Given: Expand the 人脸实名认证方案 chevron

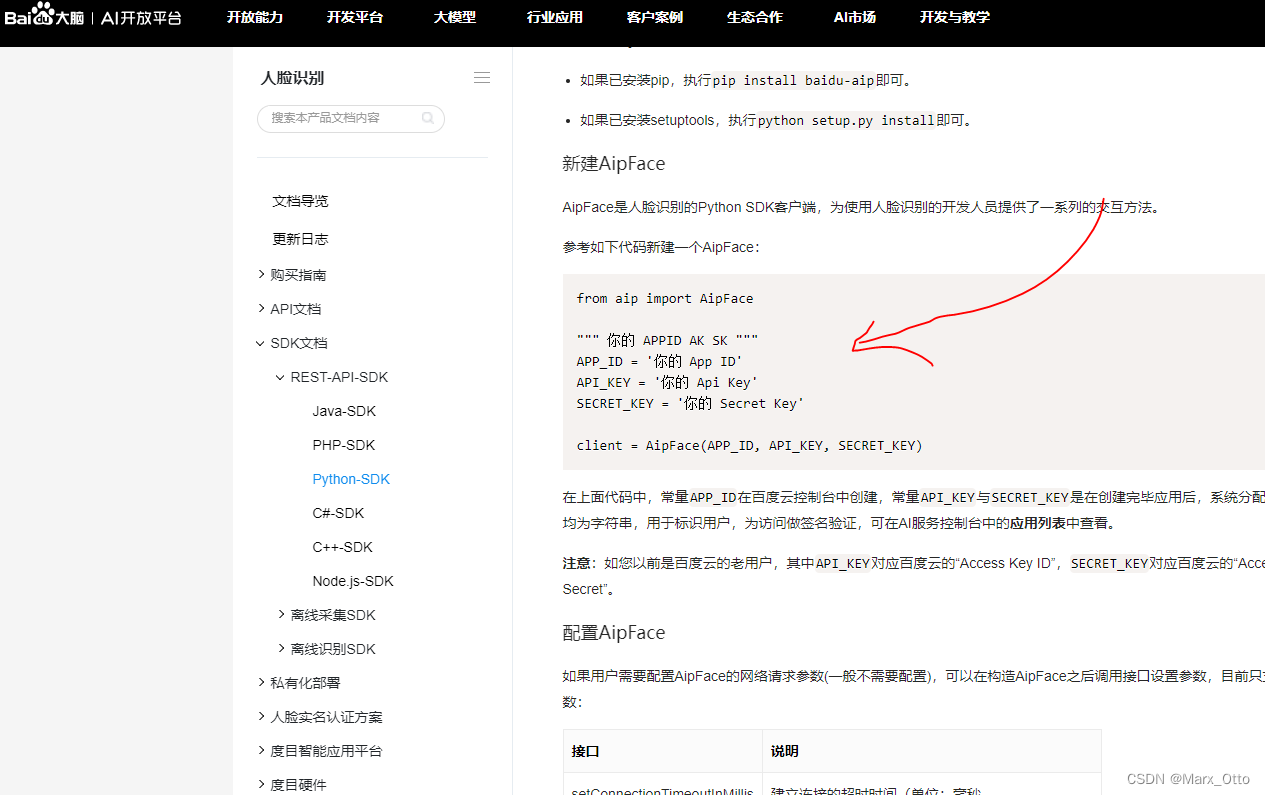Looking at the screenshot, I should (x=261, y=716).
